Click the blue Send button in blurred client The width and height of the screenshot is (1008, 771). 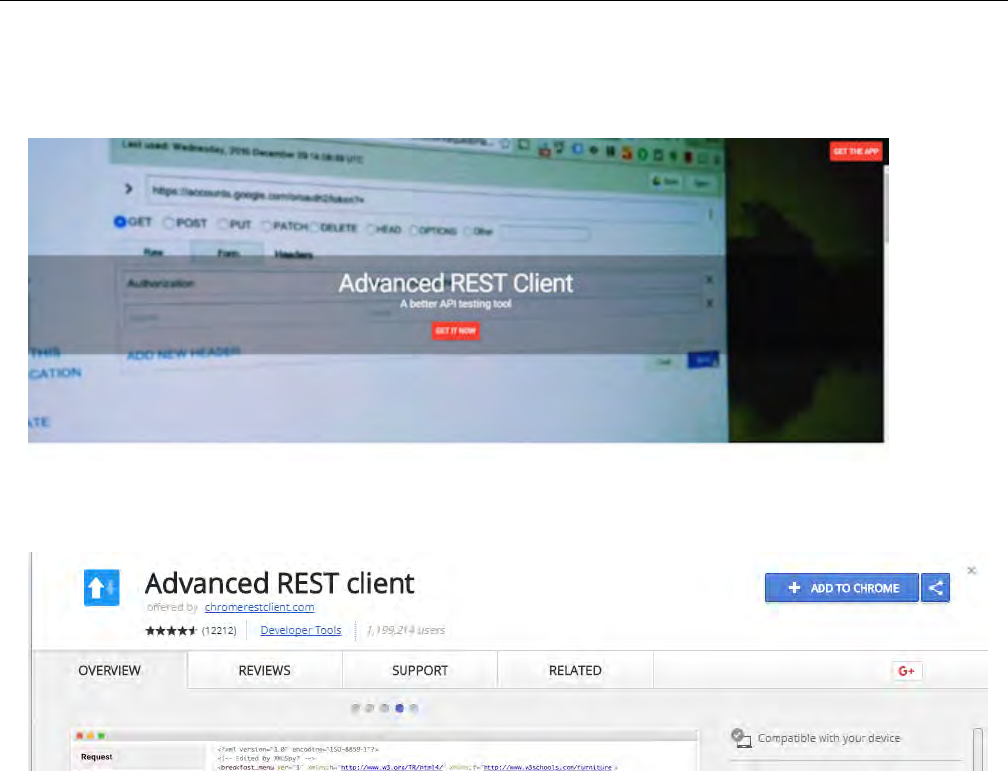(x=703, y=360)
